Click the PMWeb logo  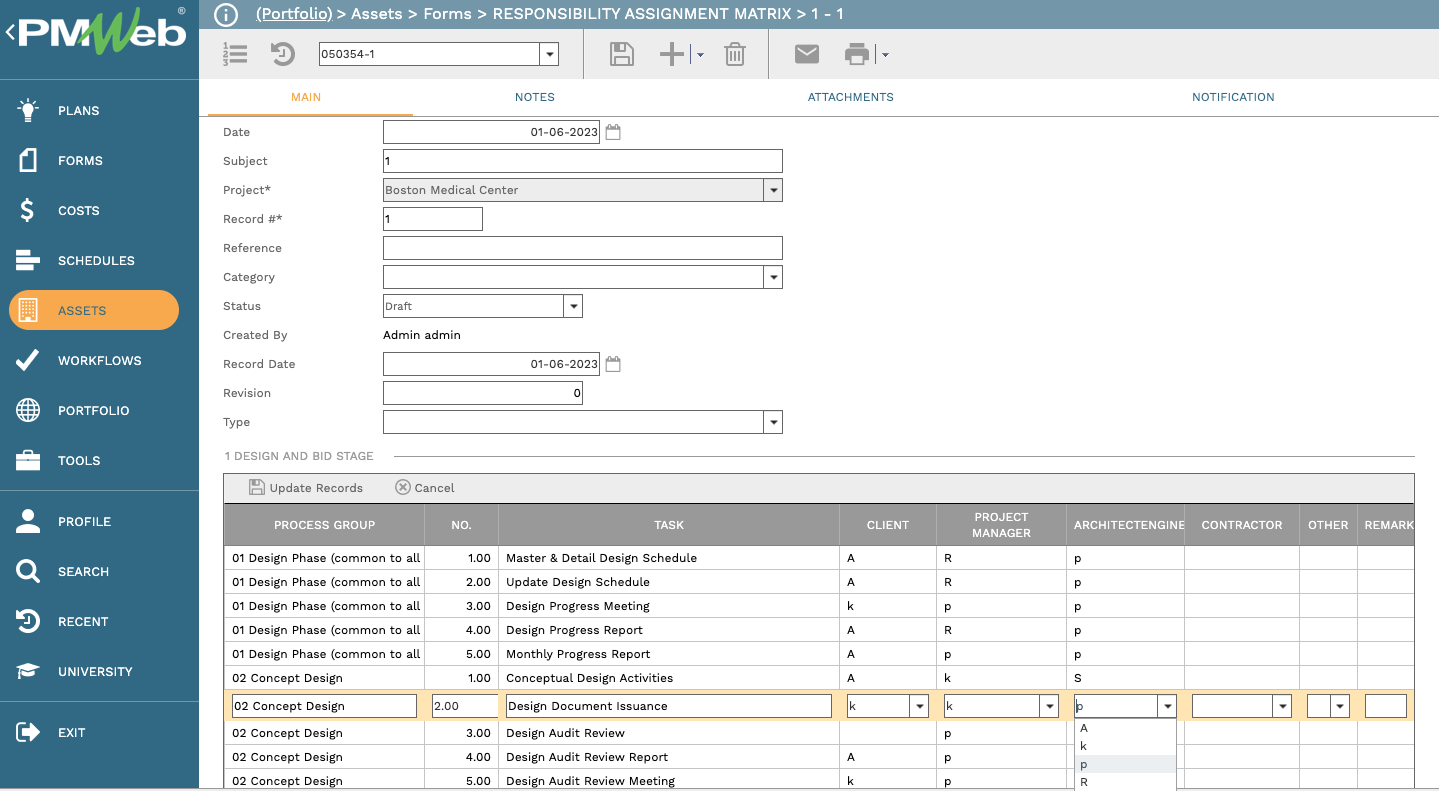coord(101,32)
